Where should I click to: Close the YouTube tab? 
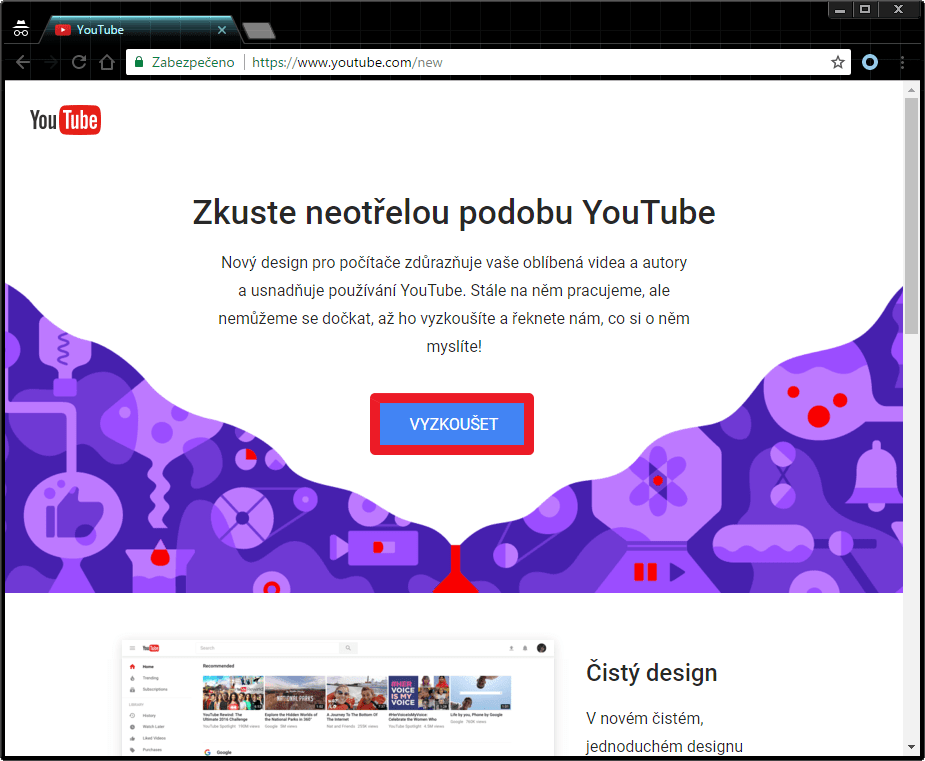point(222,29)
